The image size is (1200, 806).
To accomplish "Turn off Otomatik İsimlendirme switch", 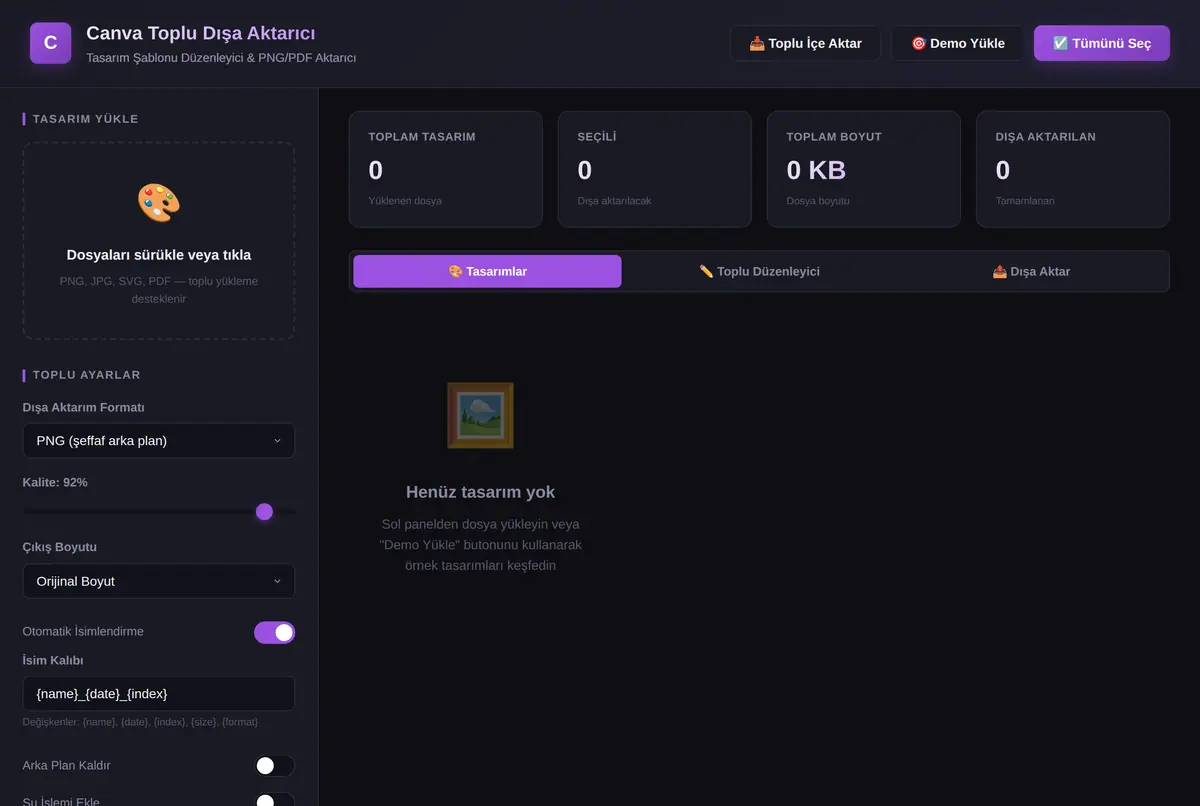I will coord(274,632).
